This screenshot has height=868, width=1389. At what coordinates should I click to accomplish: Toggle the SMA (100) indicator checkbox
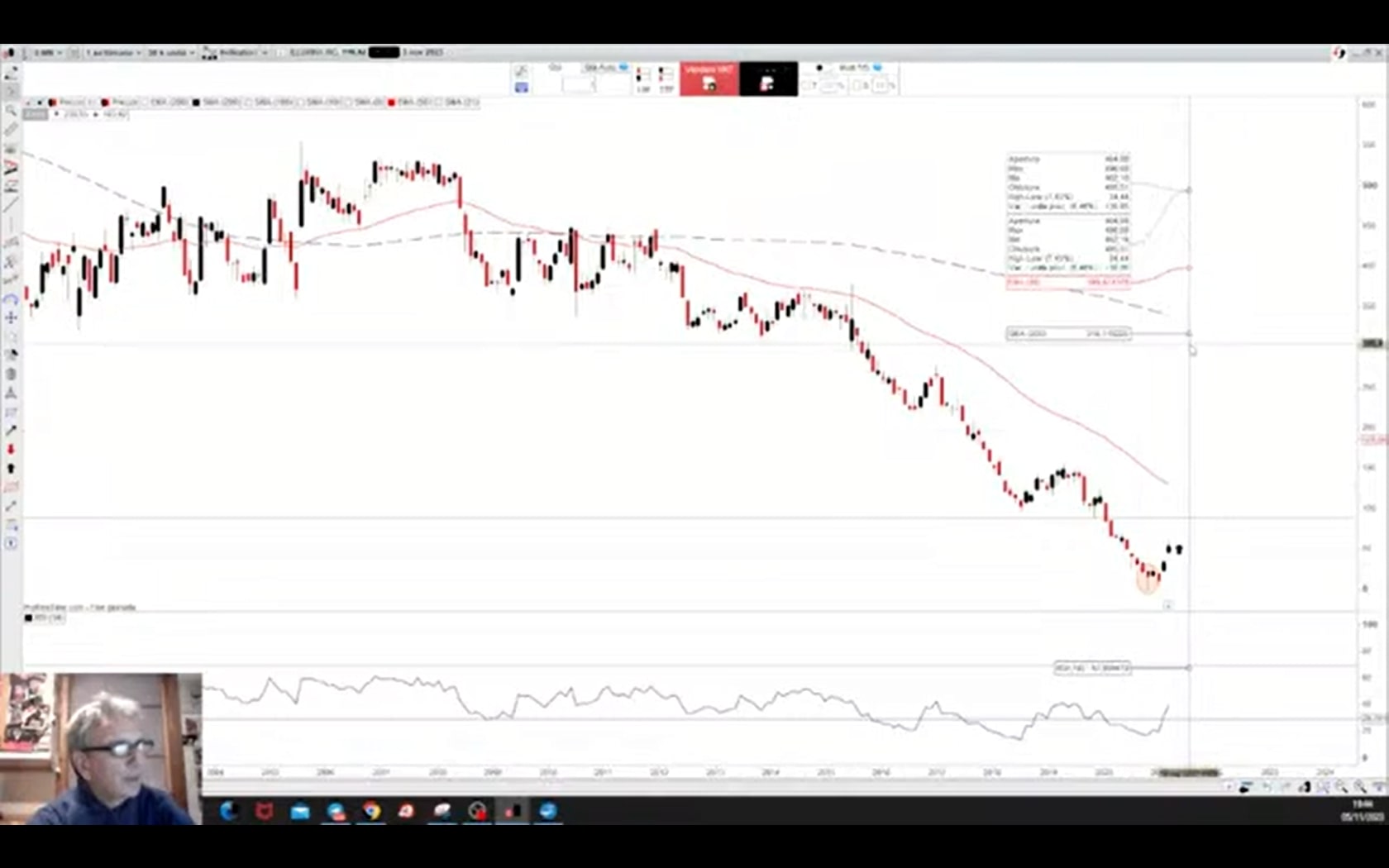click(248, 103)
